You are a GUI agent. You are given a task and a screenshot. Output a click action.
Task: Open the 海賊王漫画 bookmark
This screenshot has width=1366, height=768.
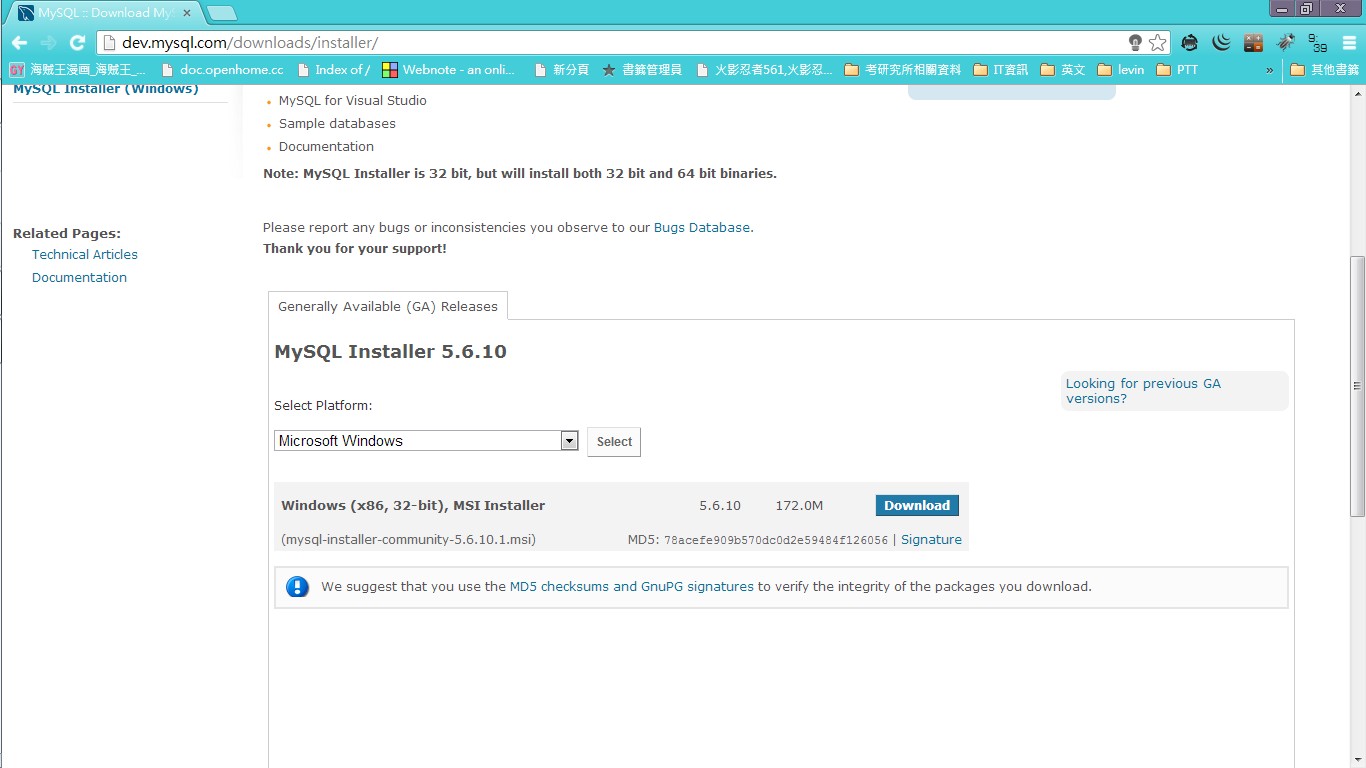[77, 70]
